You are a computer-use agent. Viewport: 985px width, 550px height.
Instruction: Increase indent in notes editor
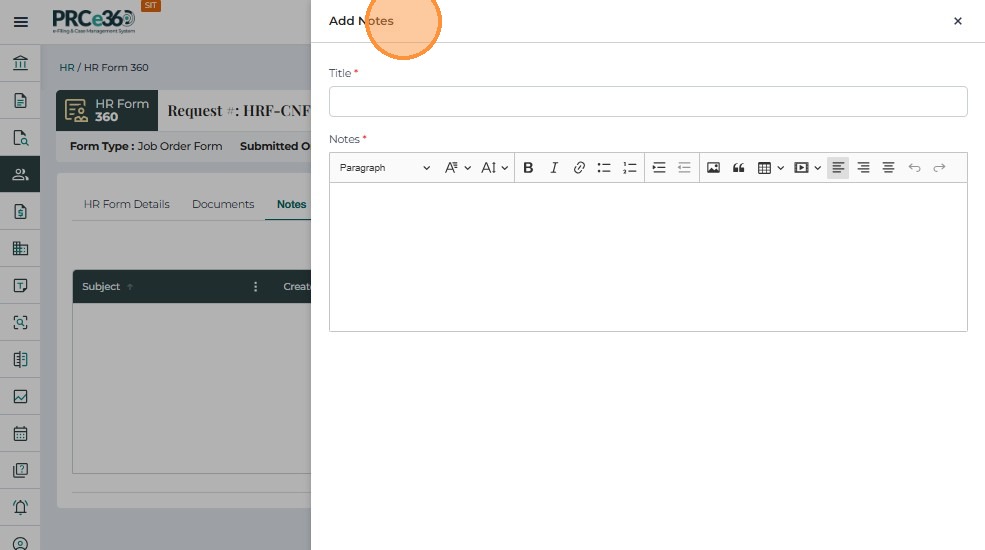coord(659,168)
